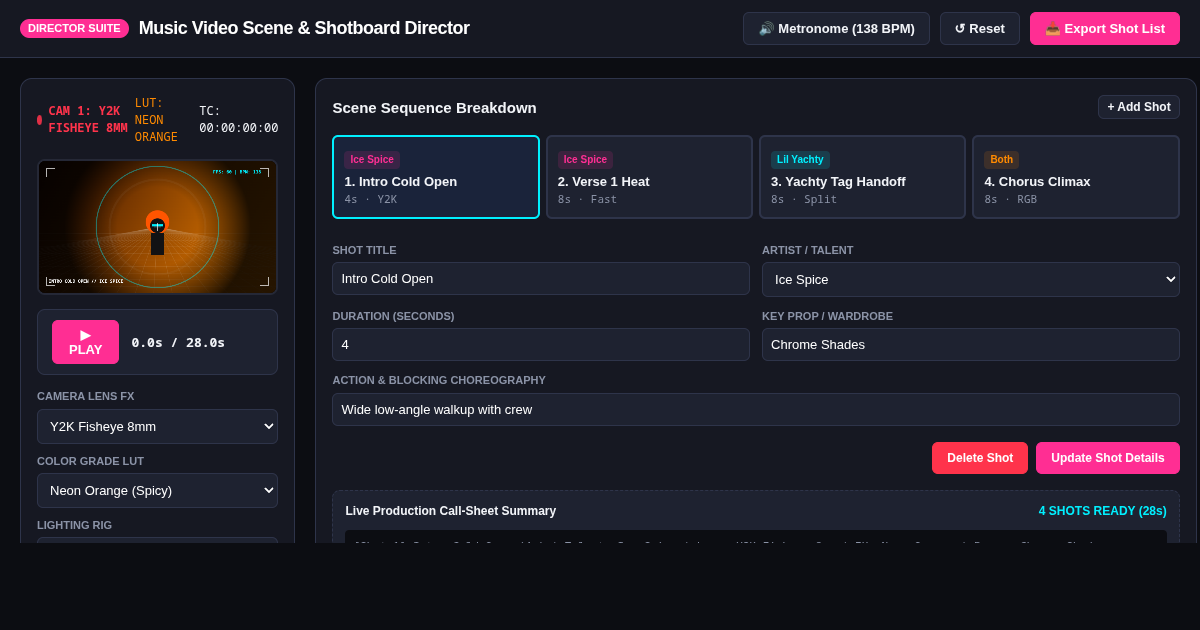This screenshot has width=1200, height=630.
Task: Click the CAM 1: Y2K FISHEYE 8MM label
Action: [88, 120]
